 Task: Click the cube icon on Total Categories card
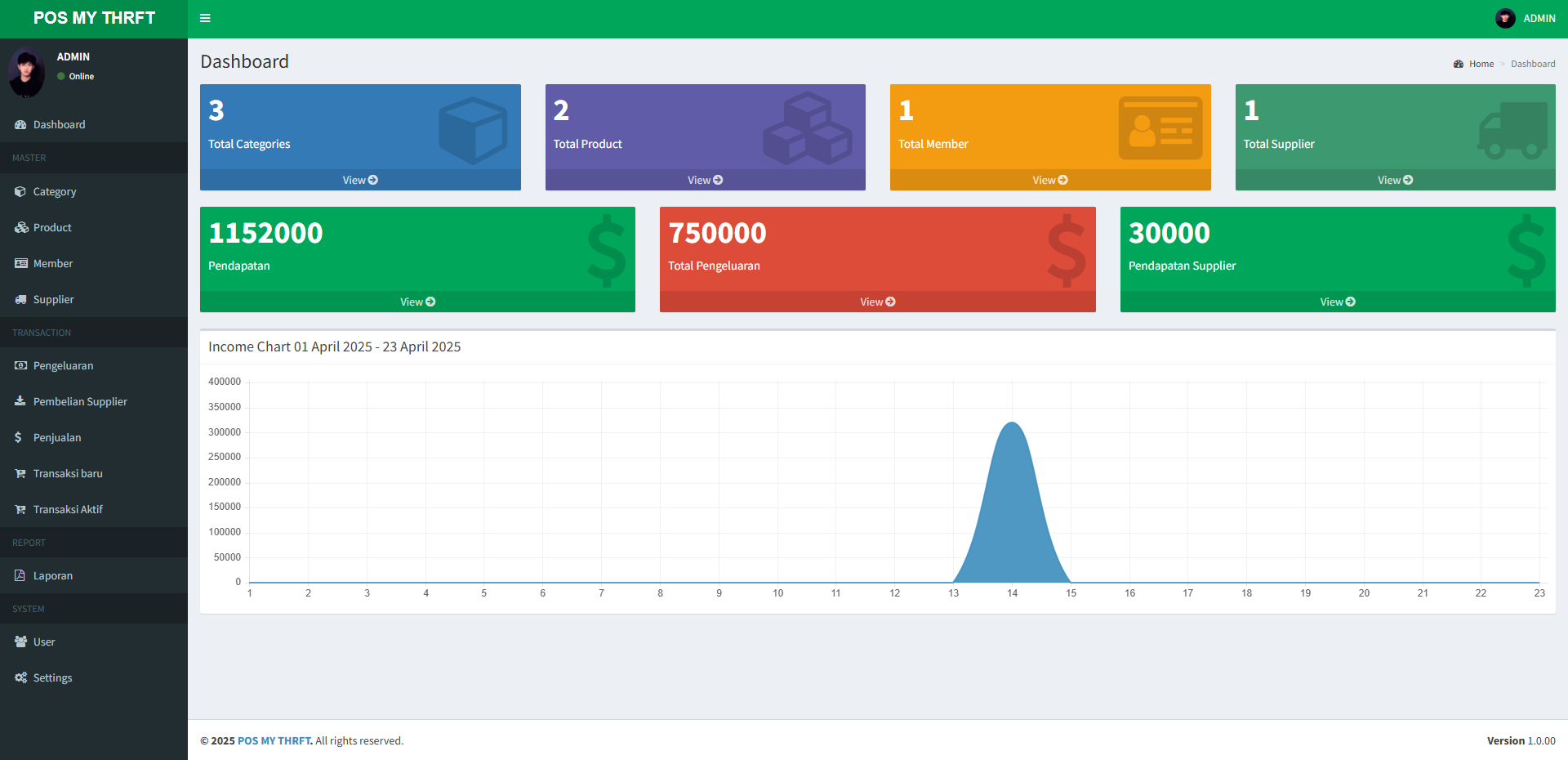[x=473, y=130]
